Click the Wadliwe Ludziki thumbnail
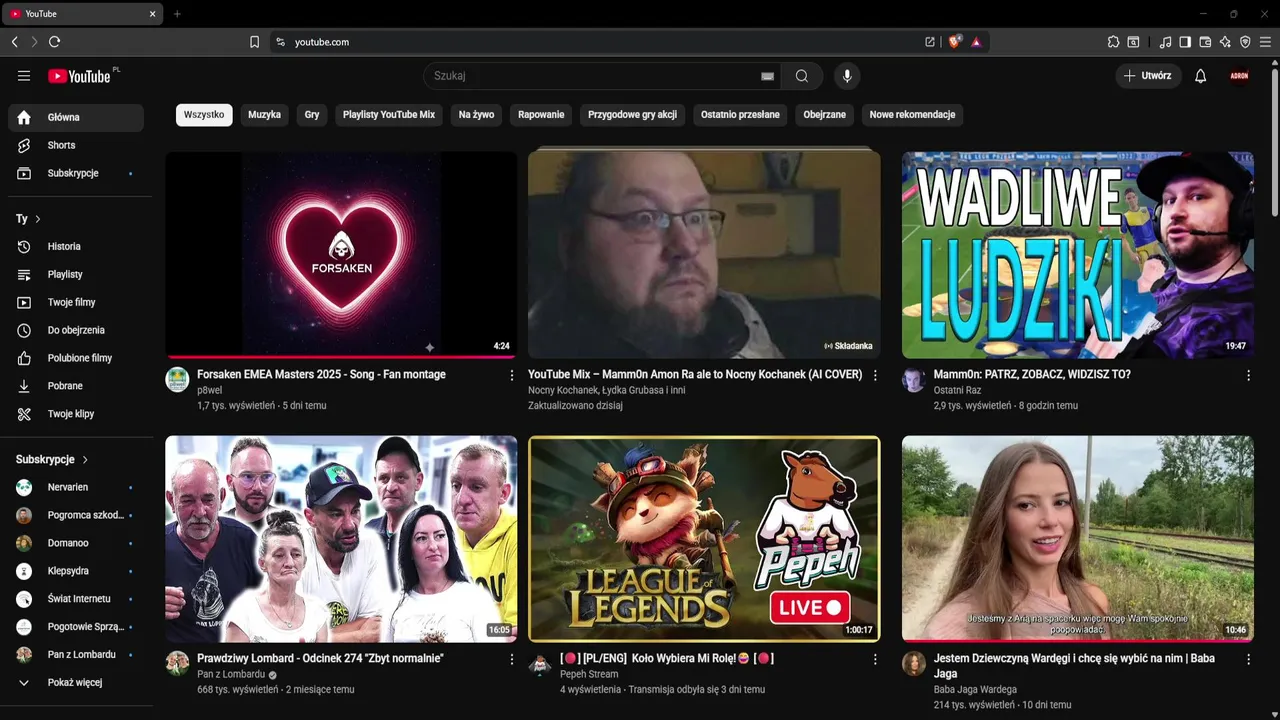This screenshot has width=1280, height=720. [x=1078, y=254]
